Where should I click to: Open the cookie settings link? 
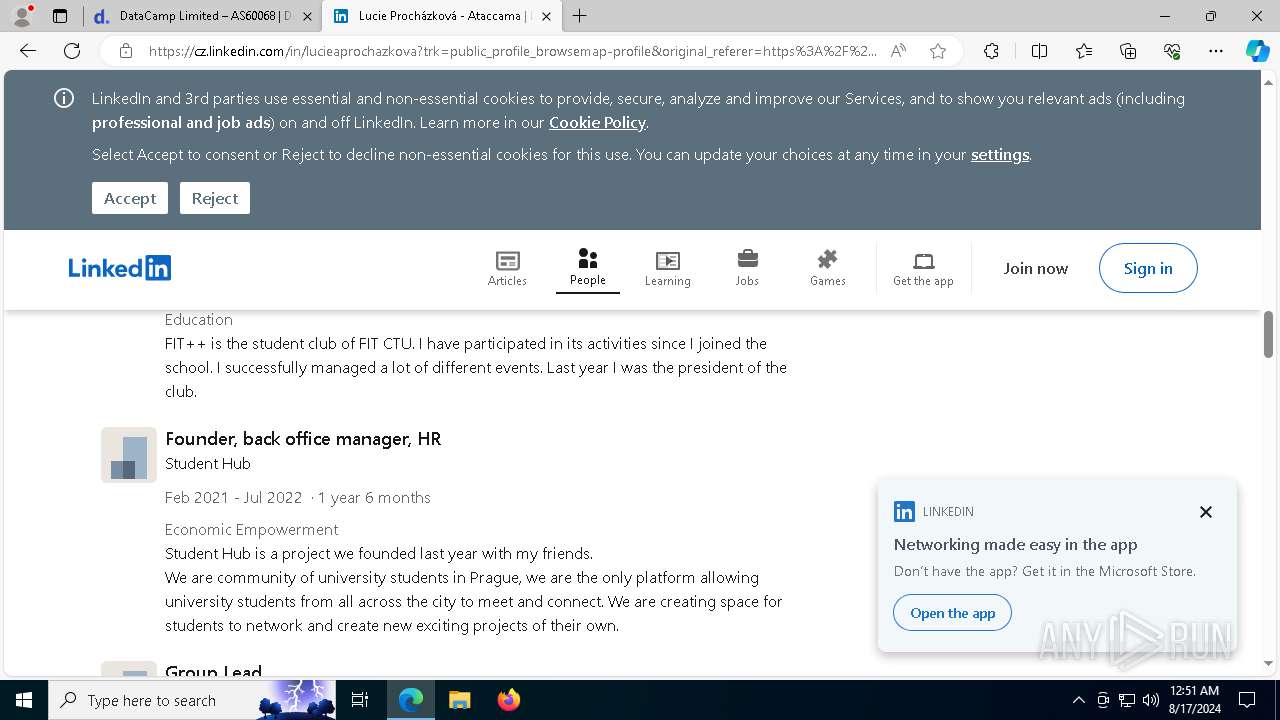click(x=1000, y=154)
